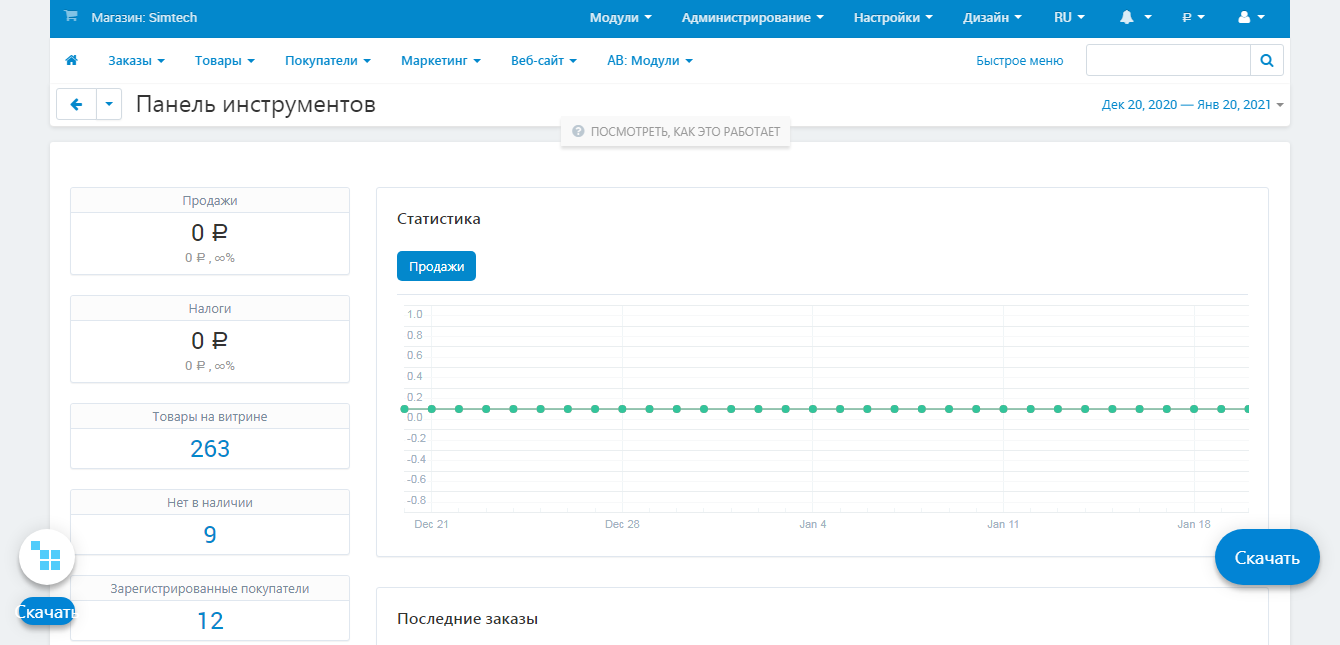This screenshot has width=1340, height=645.
Task: Click the first data point on chart
Action: pos(404,408)
